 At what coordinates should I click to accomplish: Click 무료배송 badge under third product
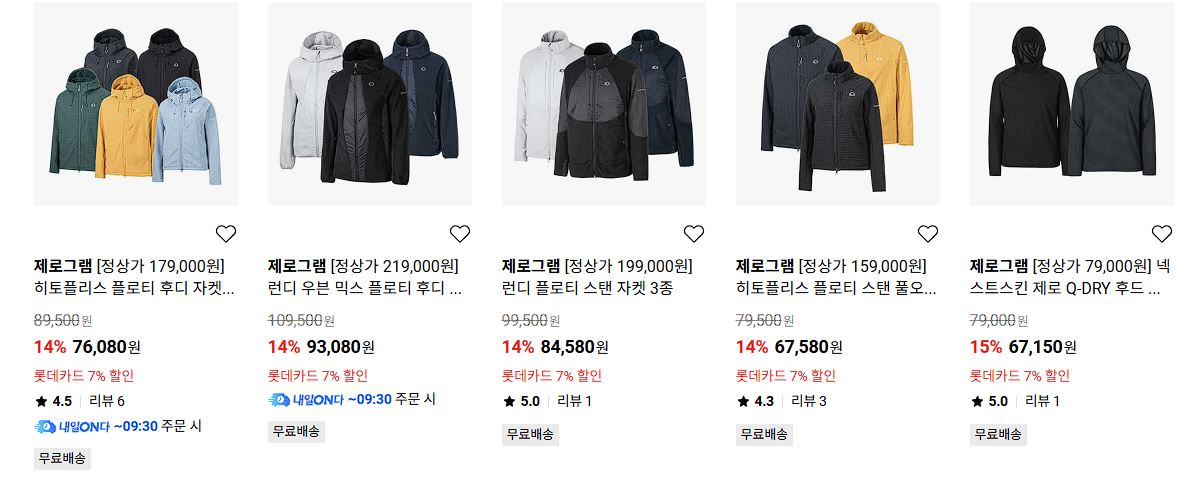click(x=530, y=434)
